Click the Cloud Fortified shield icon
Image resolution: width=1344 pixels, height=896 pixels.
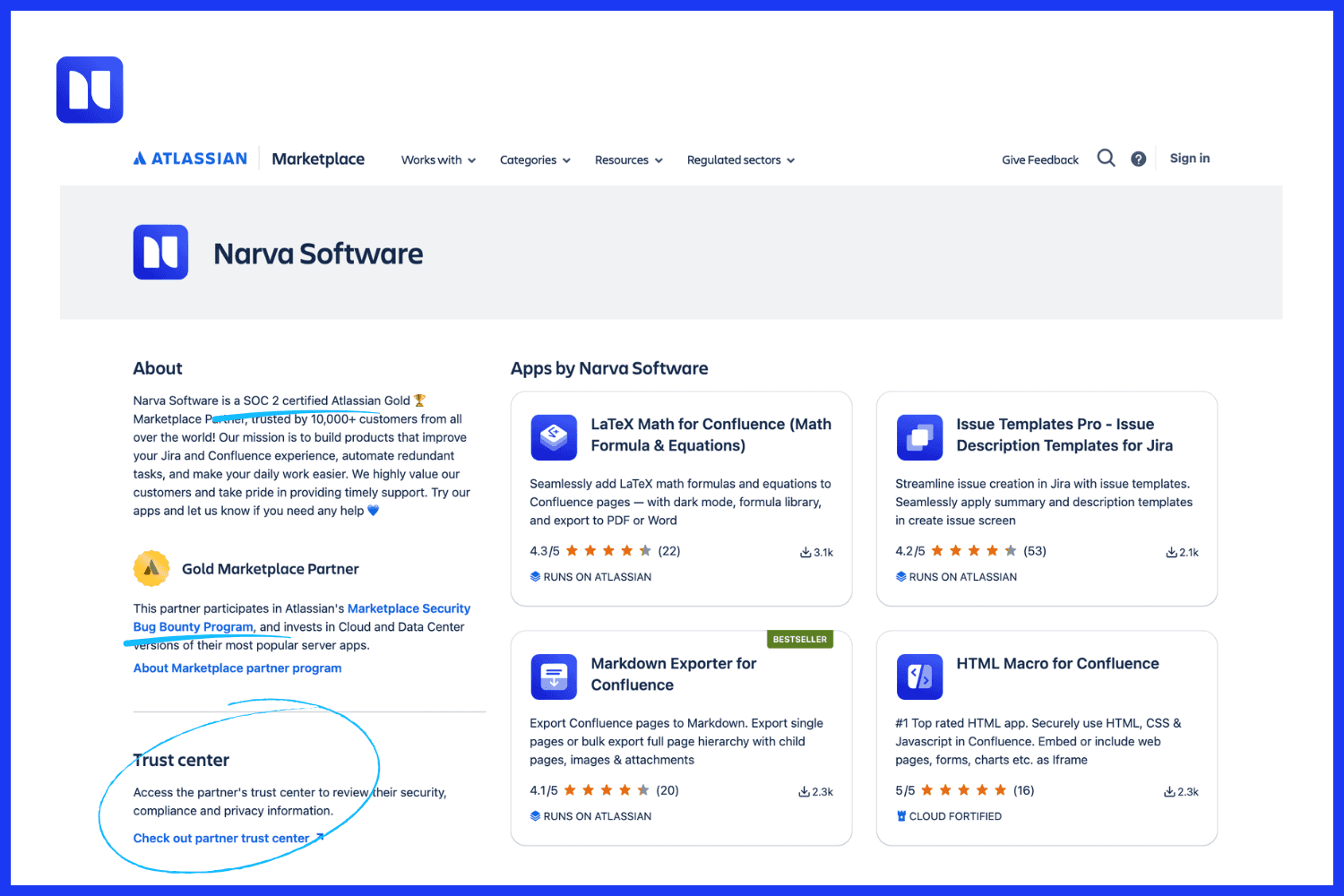coord(901,815)
